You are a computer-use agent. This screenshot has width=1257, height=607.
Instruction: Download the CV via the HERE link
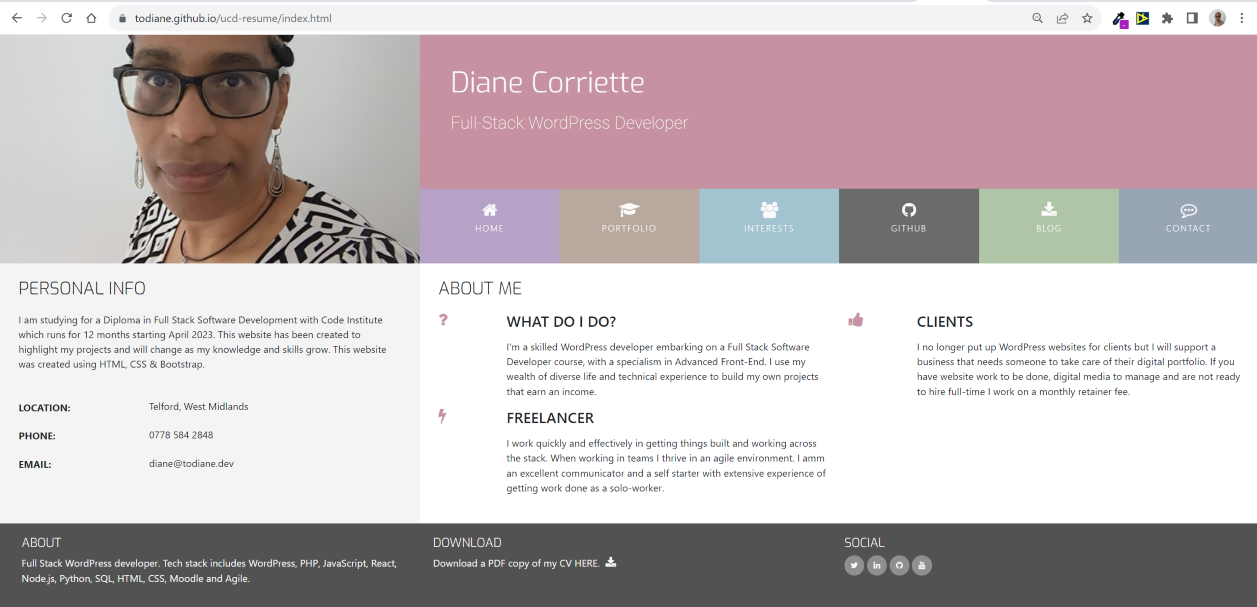click(588, 563)
